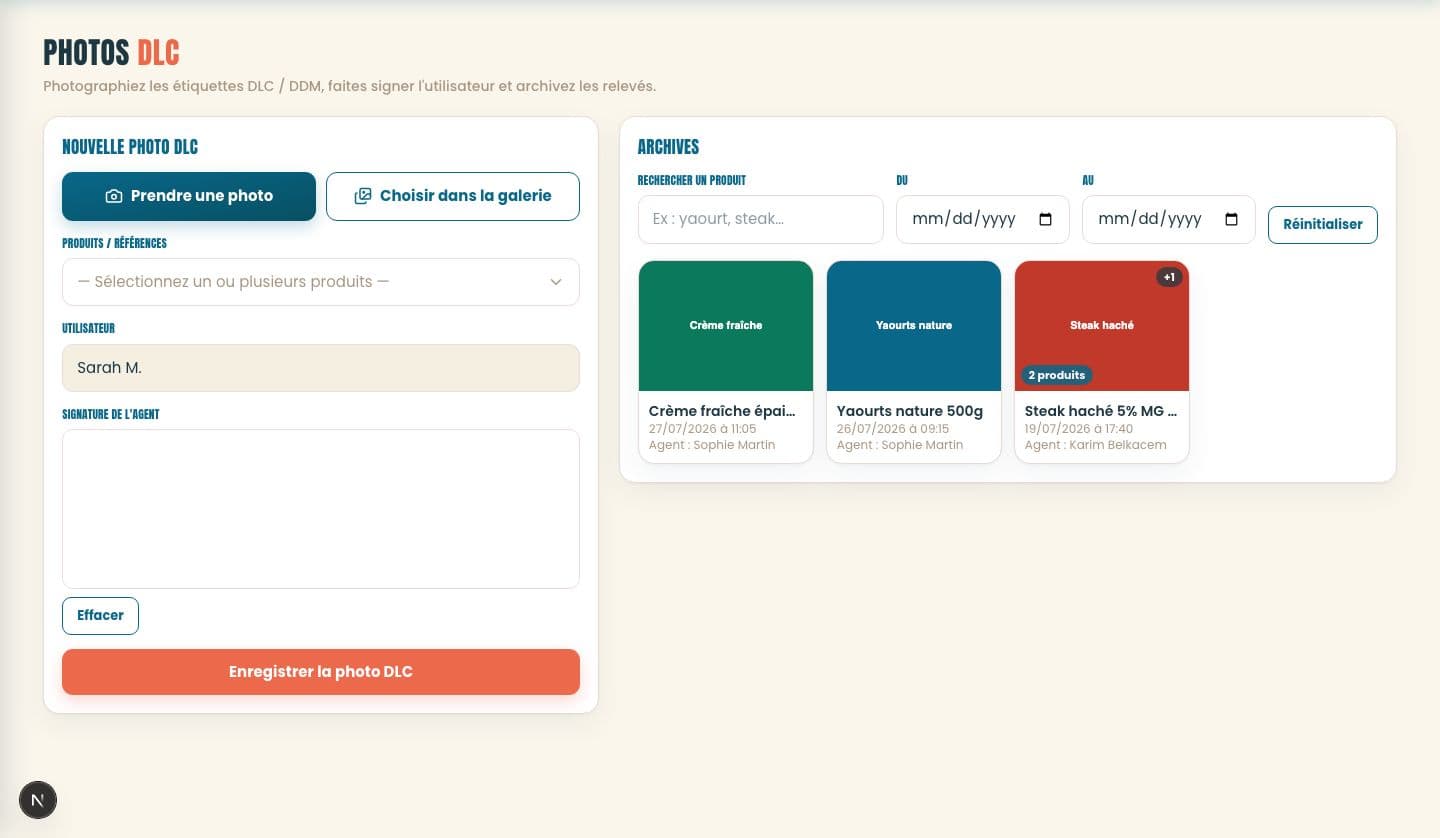Screen dimensions: 1440x838
Task: Open the calendar picker in the Du field
Action: pos(1046,219)
